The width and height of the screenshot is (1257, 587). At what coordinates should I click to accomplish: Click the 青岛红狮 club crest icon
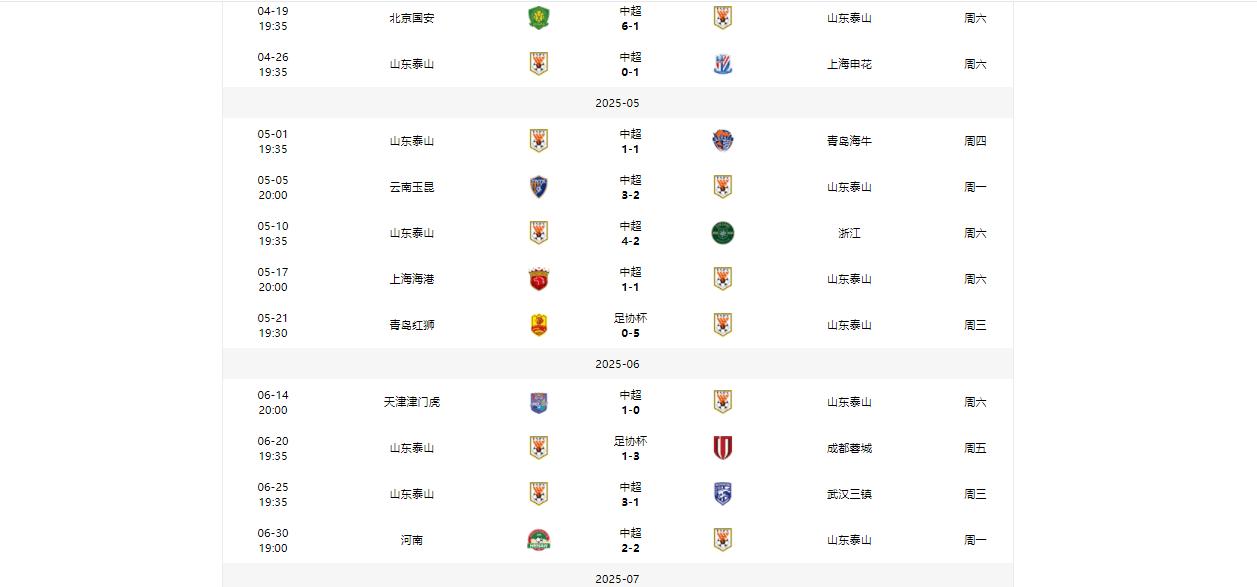539,325
